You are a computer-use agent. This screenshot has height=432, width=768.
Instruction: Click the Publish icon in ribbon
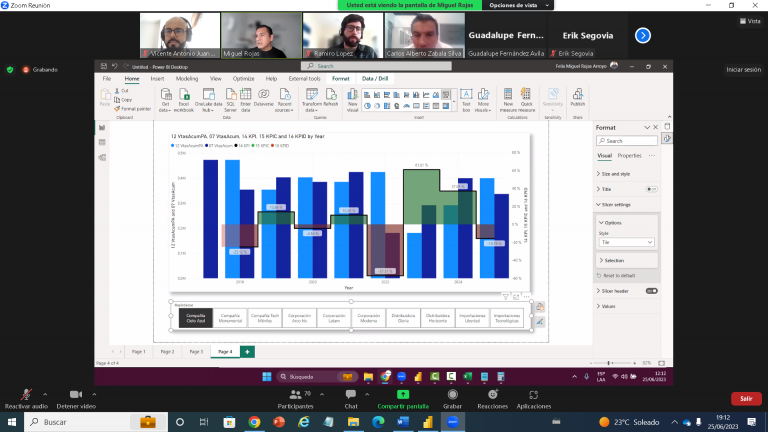577,98
